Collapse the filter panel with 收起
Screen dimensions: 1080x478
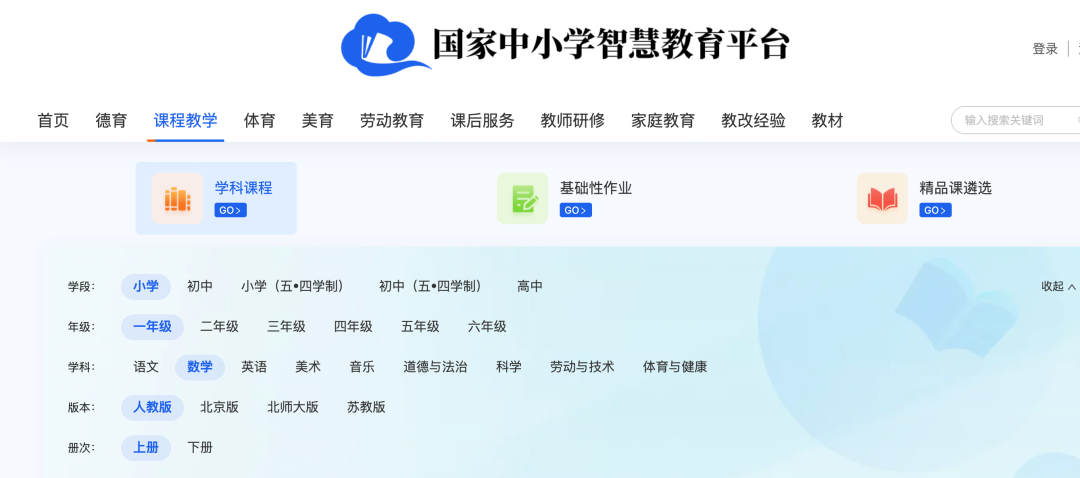1058,287
